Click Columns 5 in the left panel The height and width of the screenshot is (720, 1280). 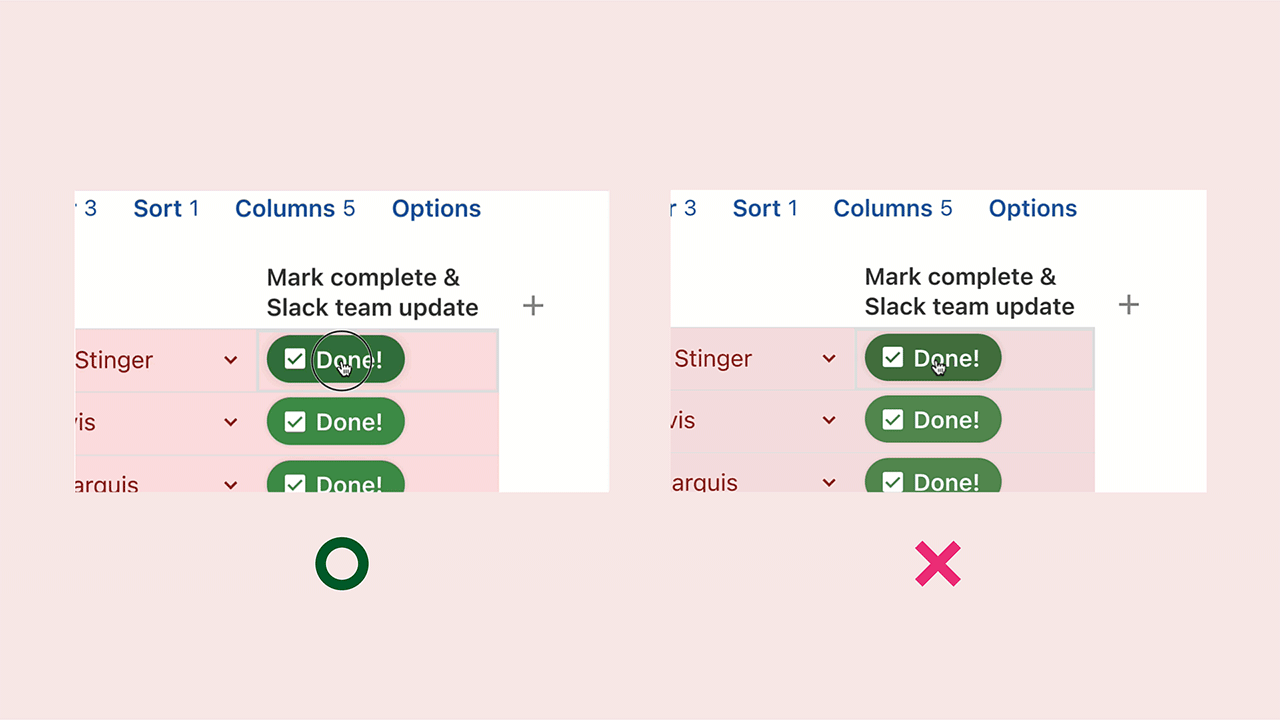tap(295, 208)
